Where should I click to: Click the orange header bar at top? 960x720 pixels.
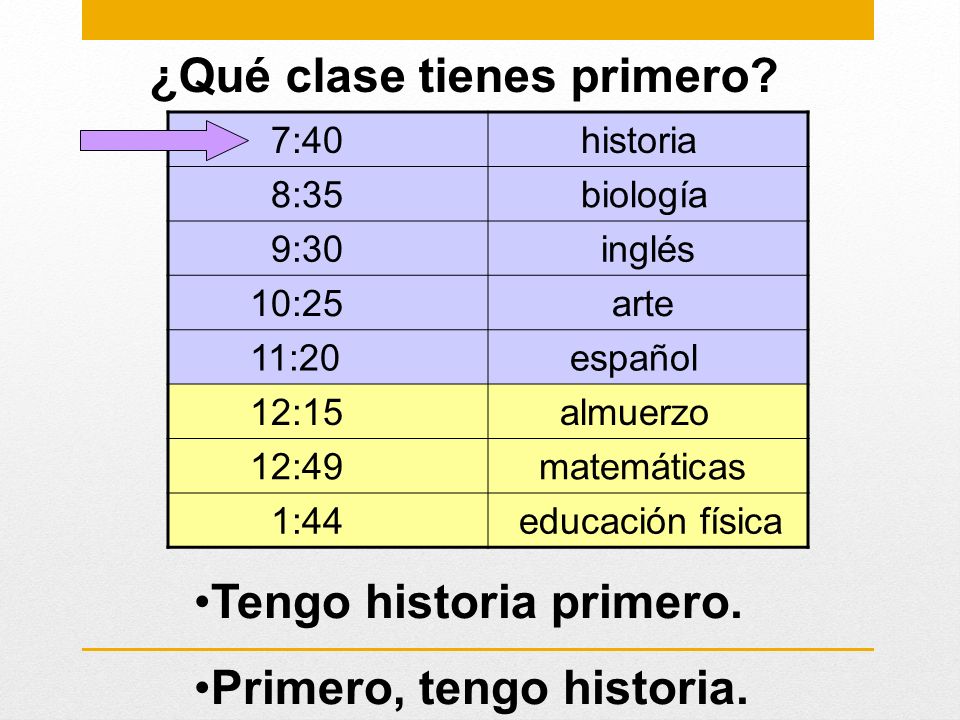[x=478, y=20]
